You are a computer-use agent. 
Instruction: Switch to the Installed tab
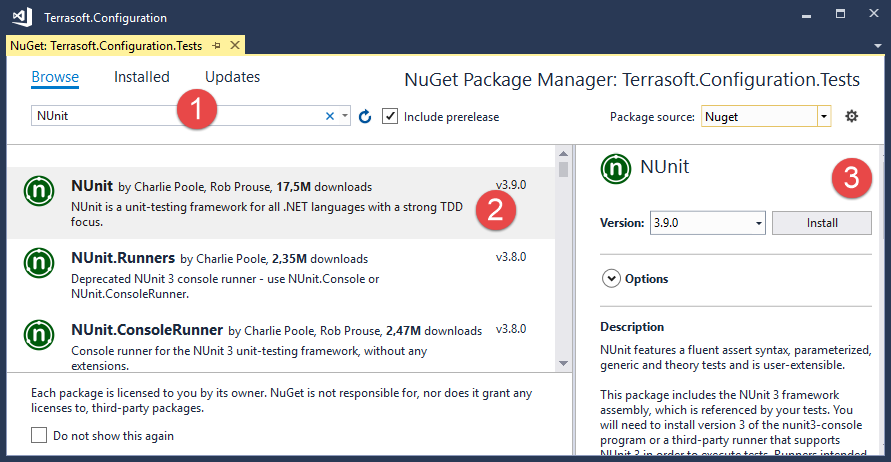point(141,77)
